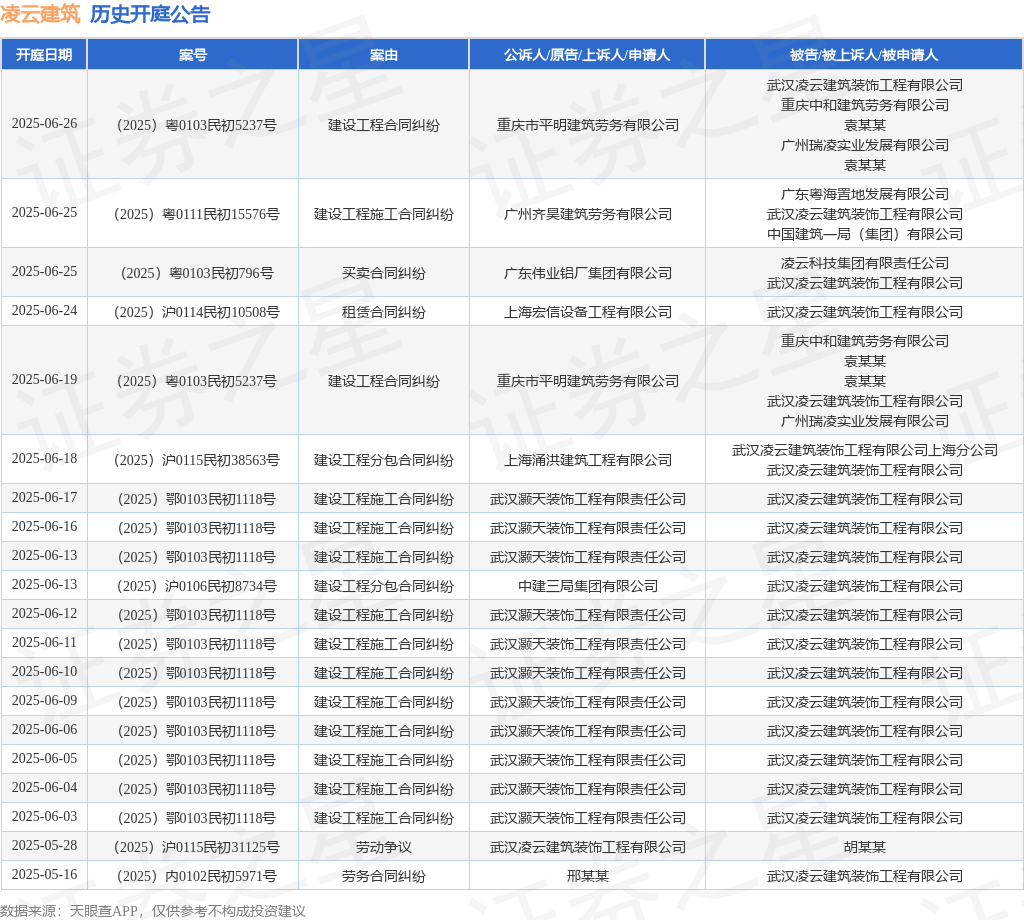Click the 被告/被上诉人/被申请人 column header
This screenshot has height=920, width=1024.
(x=864, y=55)
